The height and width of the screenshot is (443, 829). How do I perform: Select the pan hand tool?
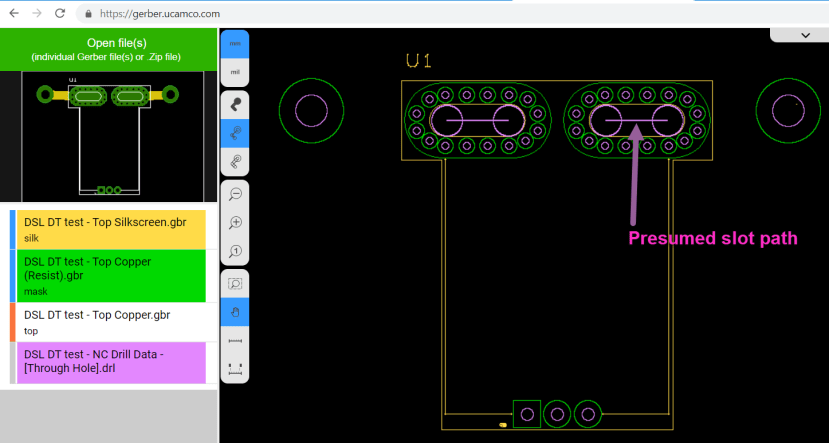(x=235, y=312)
